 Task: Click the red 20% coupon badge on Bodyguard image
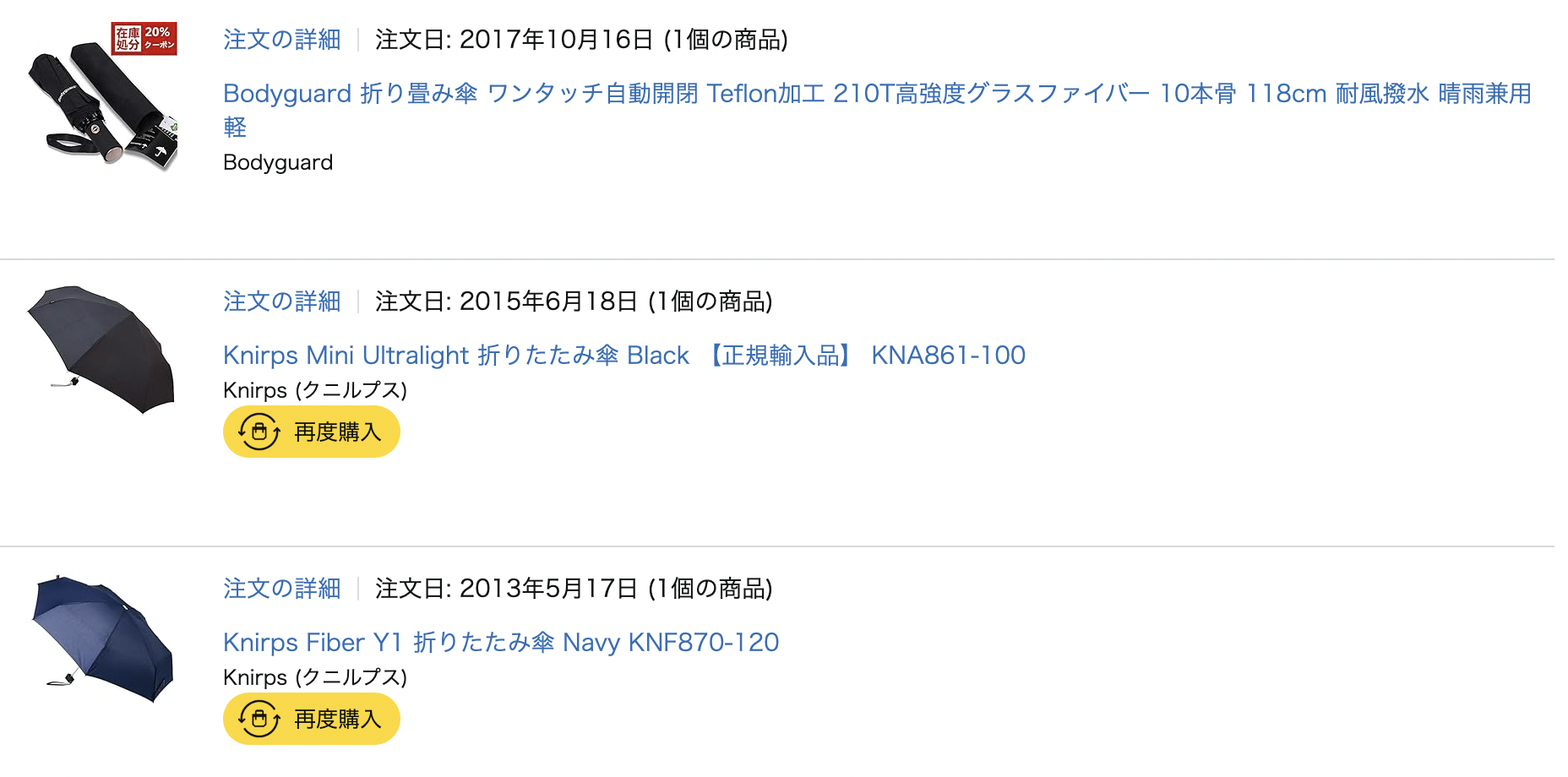pyautogui.click(x=144, y=38)
